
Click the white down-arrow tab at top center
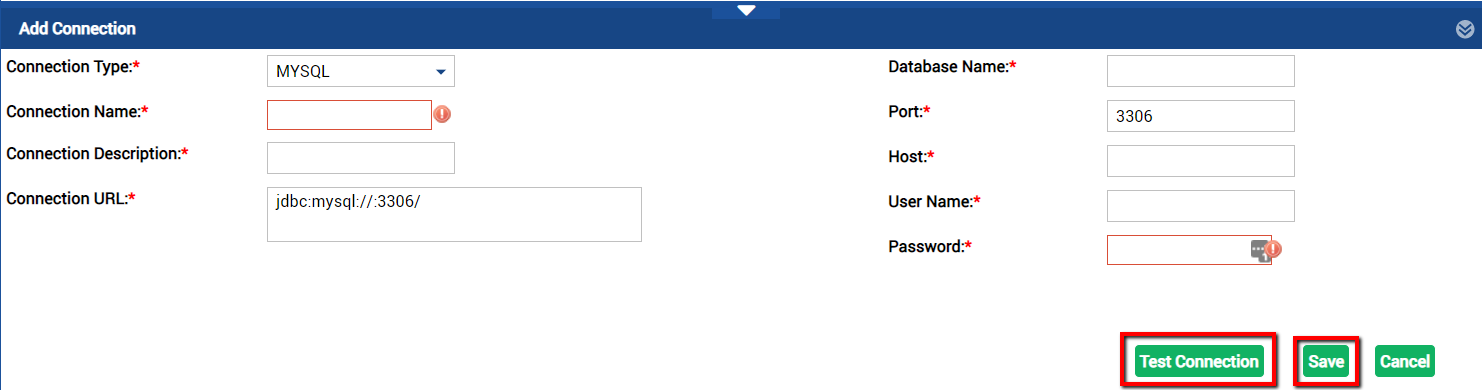coord(746,10)
